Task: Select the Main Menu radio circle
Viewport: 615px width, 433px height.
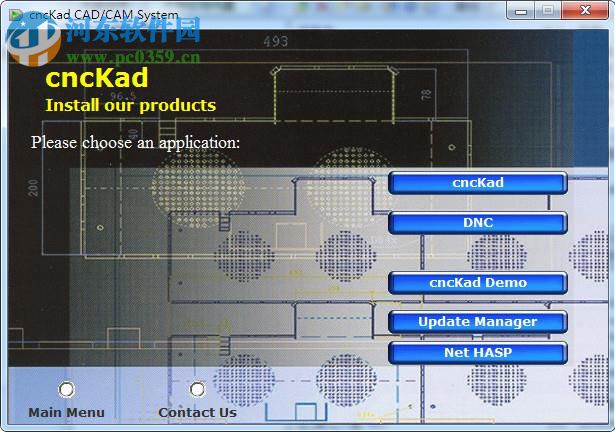Action: pos(66,389)
